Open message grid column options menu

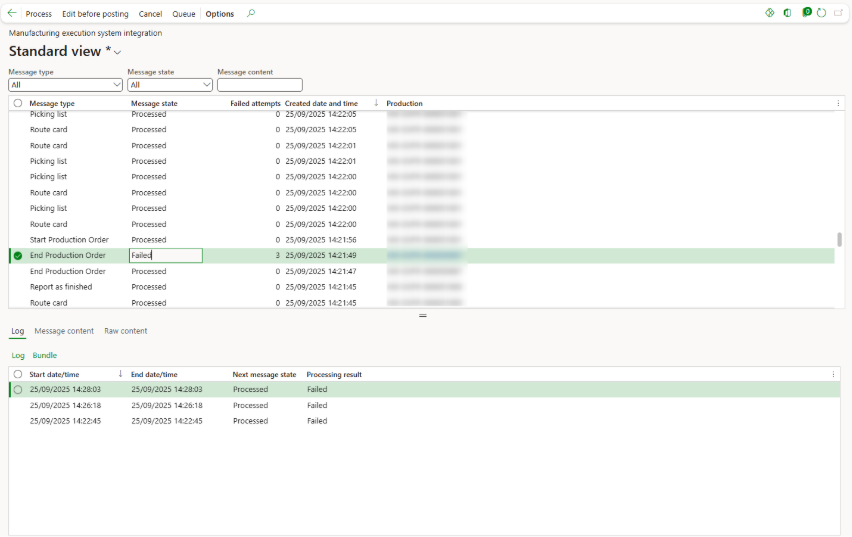tap(838, 103)
